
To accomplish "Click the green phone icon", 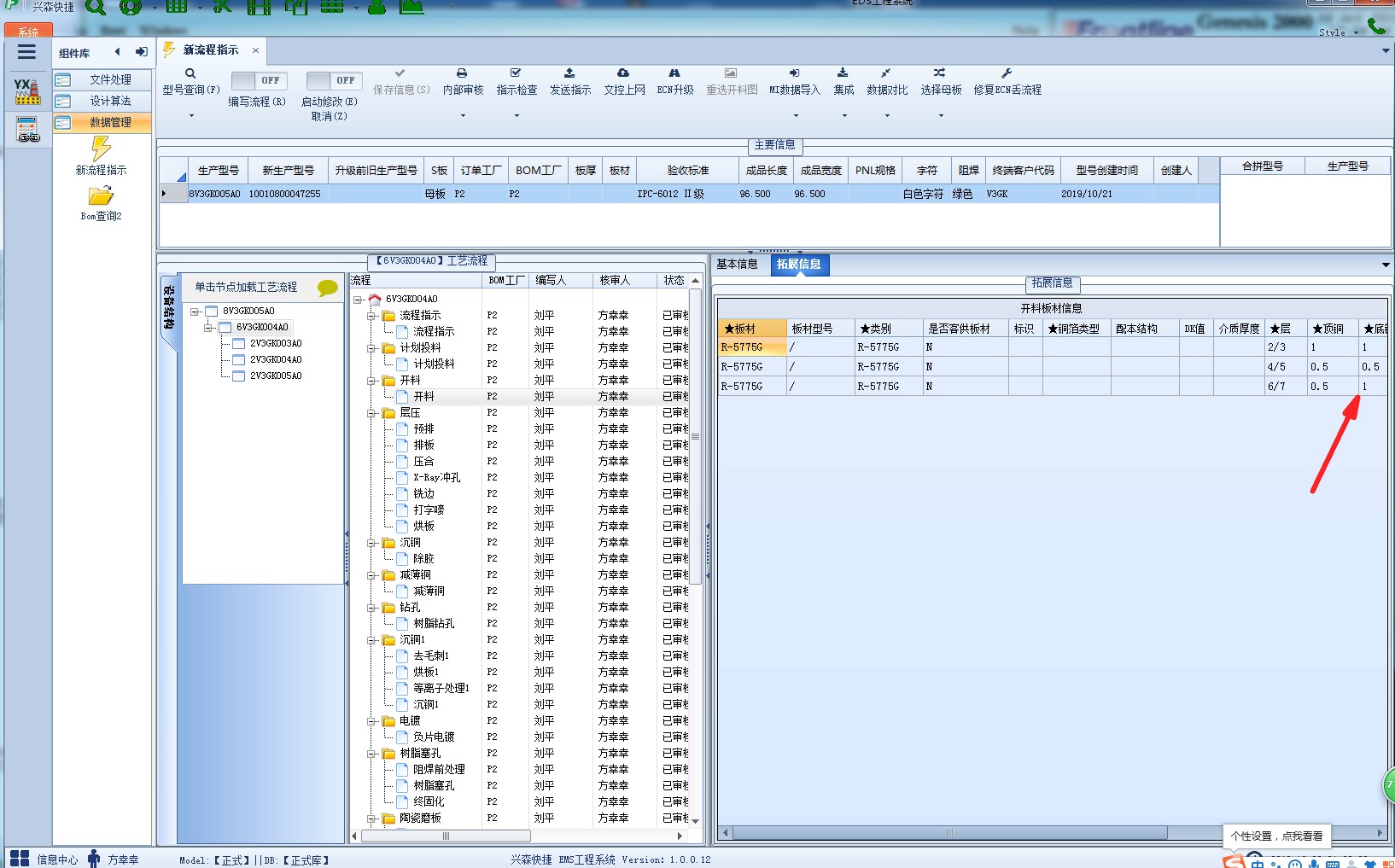I will [x=1377, y=26].
